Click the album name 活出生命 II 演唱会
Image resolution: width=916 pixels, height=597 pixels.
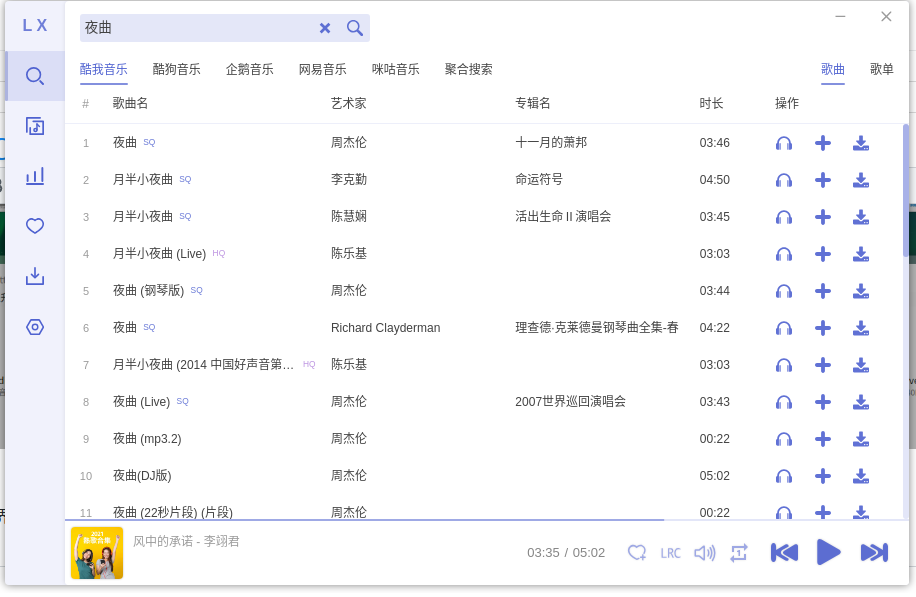[x=563, y=217]
